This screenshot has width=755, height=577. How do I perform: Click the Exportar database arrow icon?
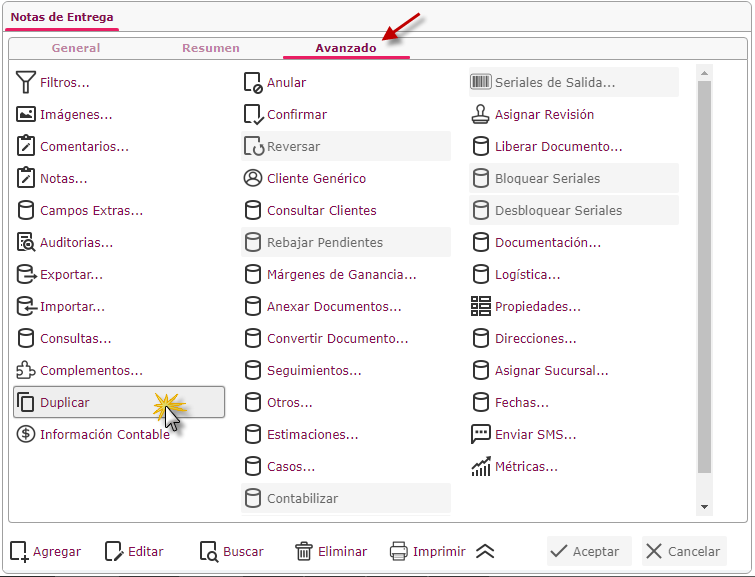26,275
